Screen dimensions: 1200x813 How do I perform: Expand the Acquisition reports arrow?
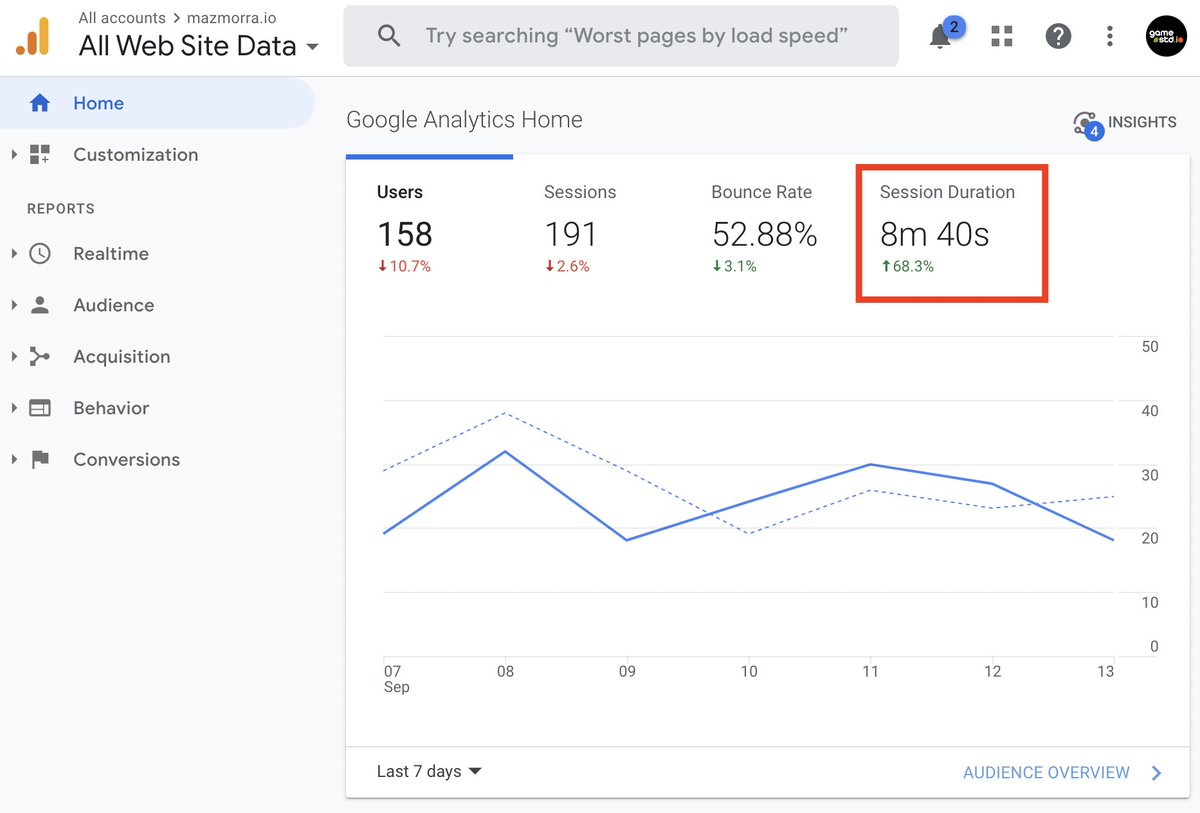[x=14, y=357]
